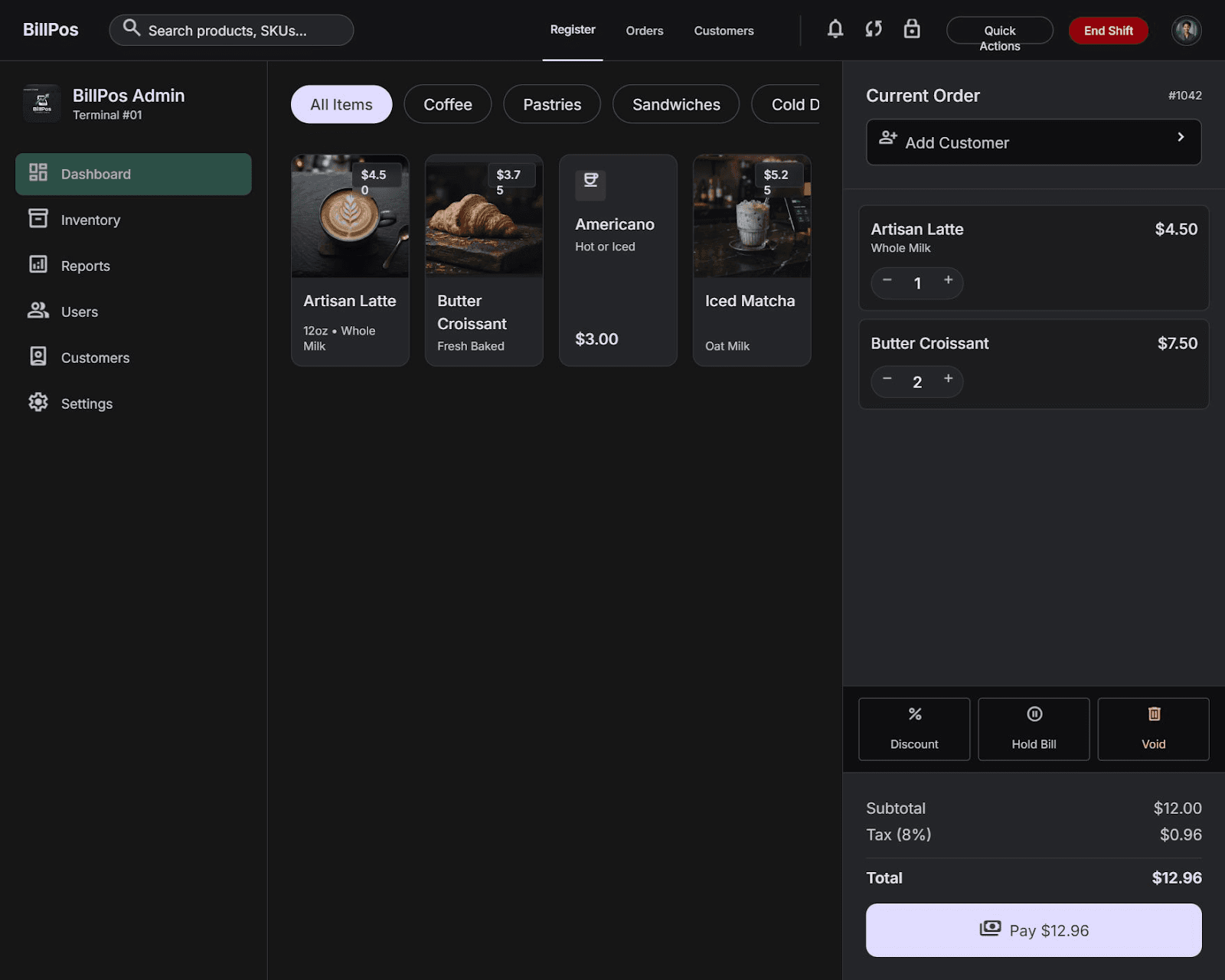This screenshot has width=1225, height=980.
Task: Open Quick Actions
Action: pos(1000,31)
